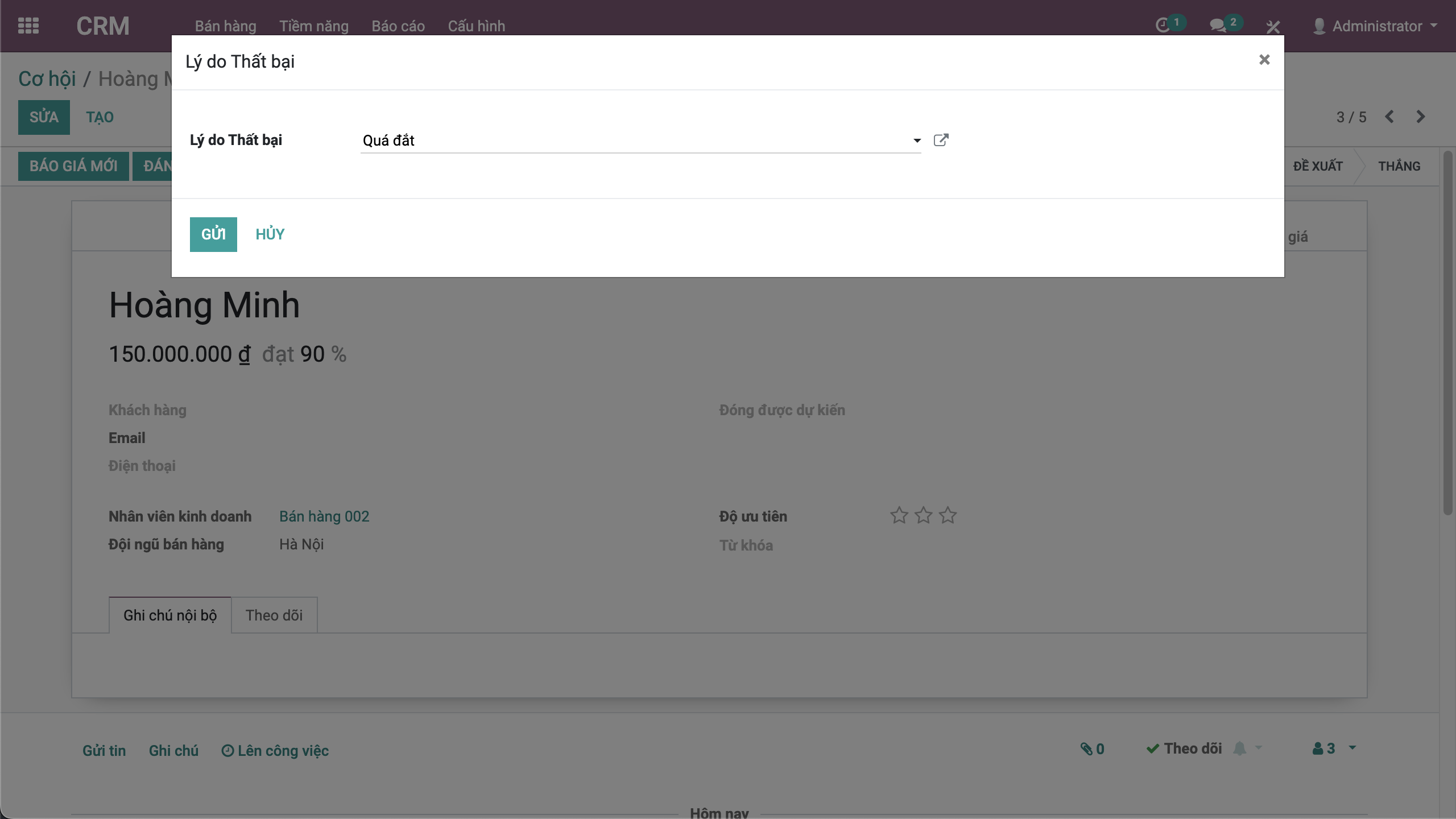1456x819 pixels.
Task: Set priority to first star
Action: pyautogui.click(x=899, y=515)
